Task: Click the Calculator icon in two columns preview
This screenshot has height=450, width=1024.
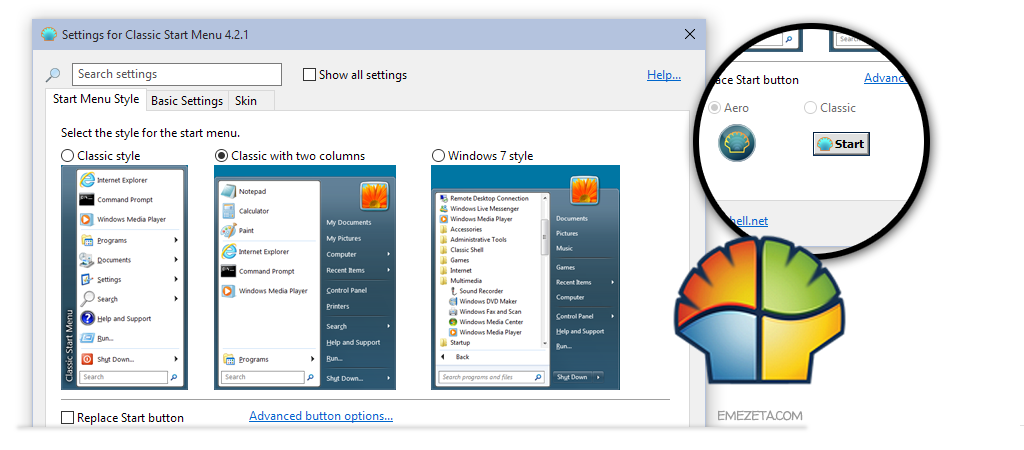Action: click(x=228, y=211)
